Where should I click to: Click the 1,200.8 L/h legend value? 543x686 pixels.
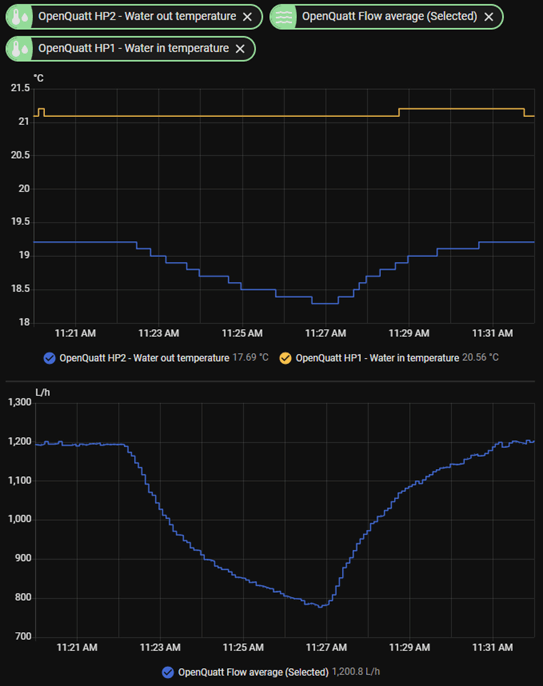(x=356, y=672)
